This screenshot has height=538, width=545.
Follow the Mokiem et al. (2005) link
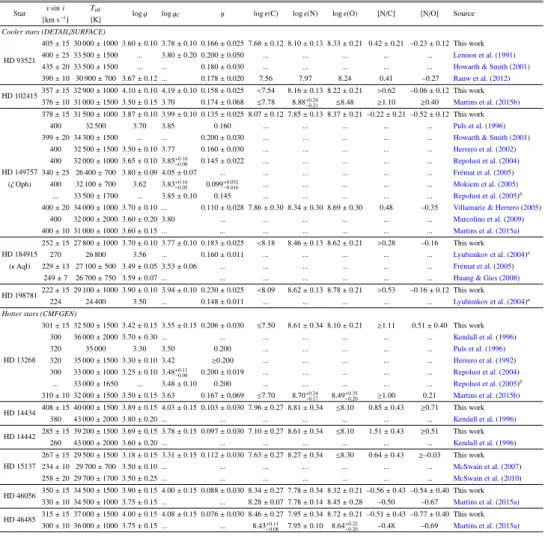[485, 184]
